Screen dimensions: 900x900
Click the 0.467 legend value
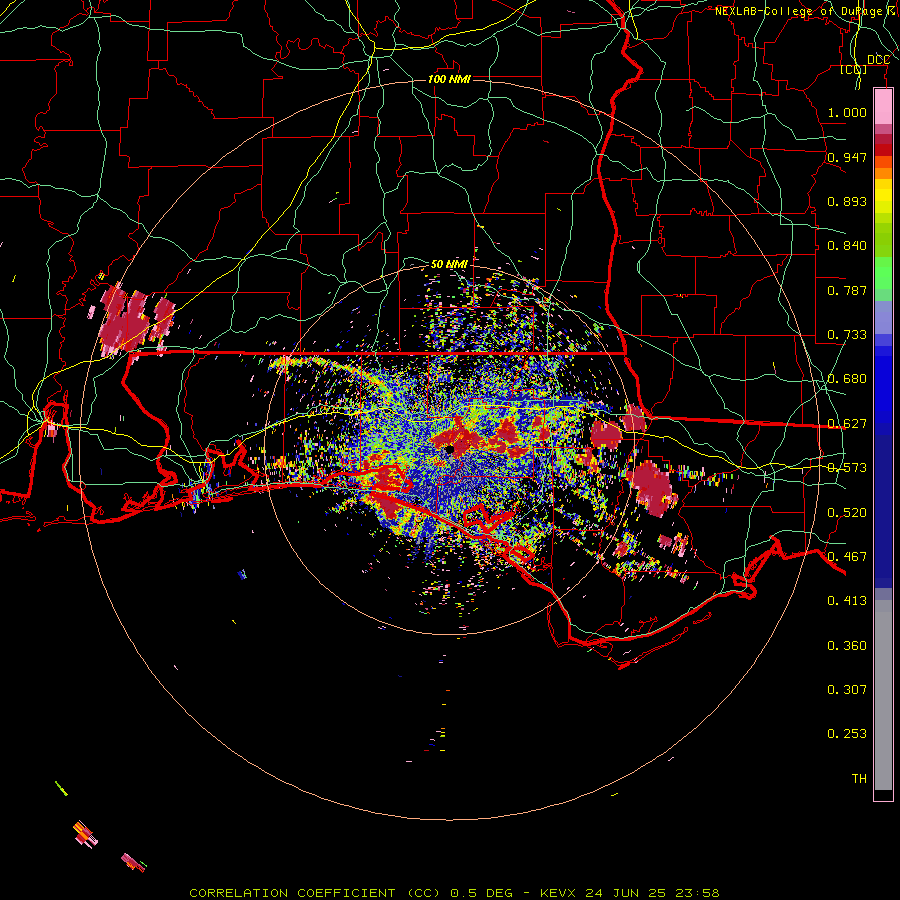tap(847, 557)
